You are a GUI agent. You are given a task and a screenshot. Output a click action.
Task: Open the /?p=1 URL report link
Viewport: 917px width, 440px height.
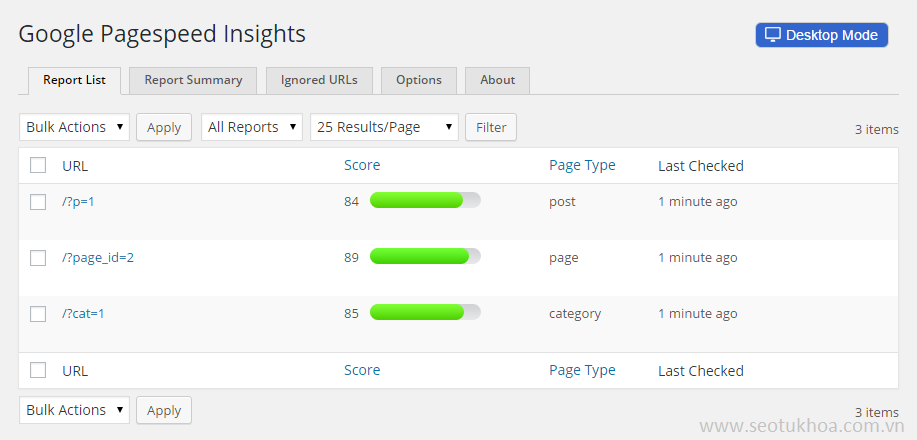(78, 202)
